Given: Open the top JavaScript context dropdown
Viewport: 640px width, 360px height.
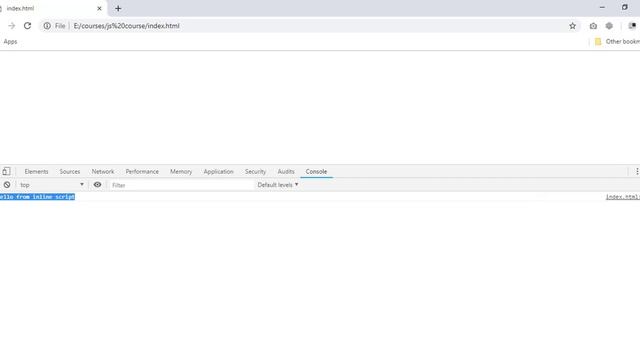Looking at the screenshot, I should point(52,185).
